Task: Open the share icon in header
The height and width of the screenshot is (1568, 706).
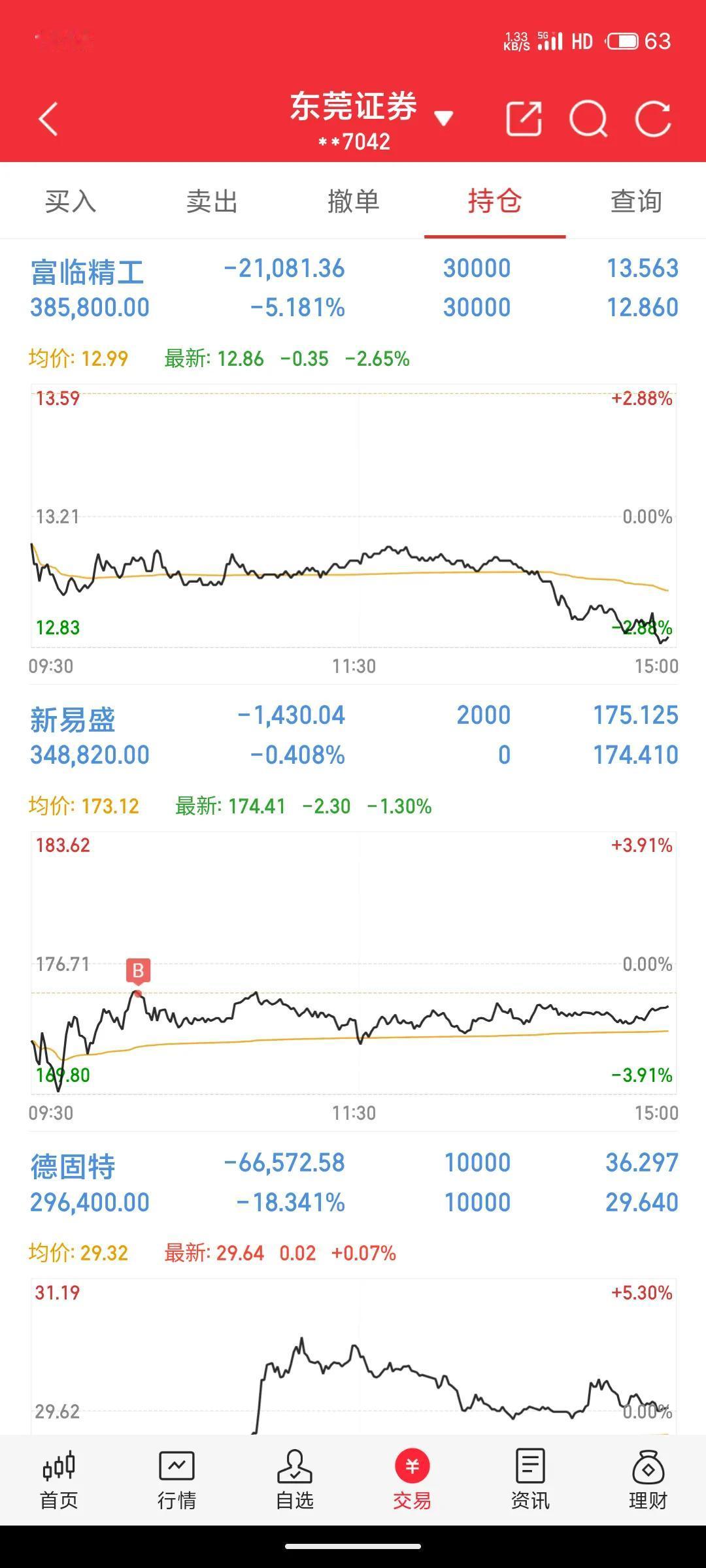Action: [524, 119]
